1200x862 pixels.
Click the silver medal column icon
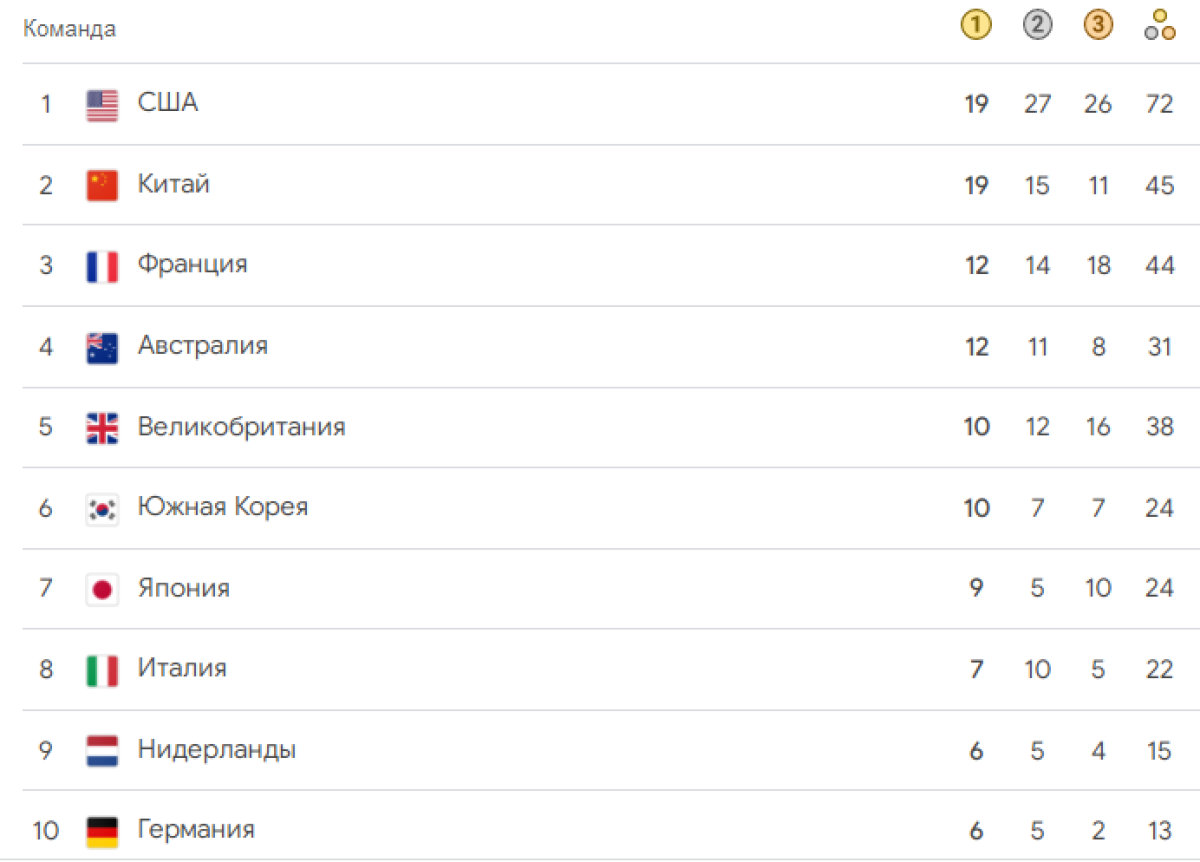click(x=1037, y=26)
